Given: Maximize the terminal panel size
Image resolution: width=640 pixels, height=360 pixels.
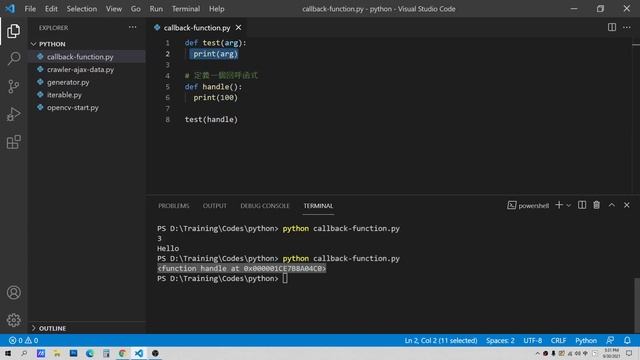Looking at the screenshot, I should coord(611,205).
